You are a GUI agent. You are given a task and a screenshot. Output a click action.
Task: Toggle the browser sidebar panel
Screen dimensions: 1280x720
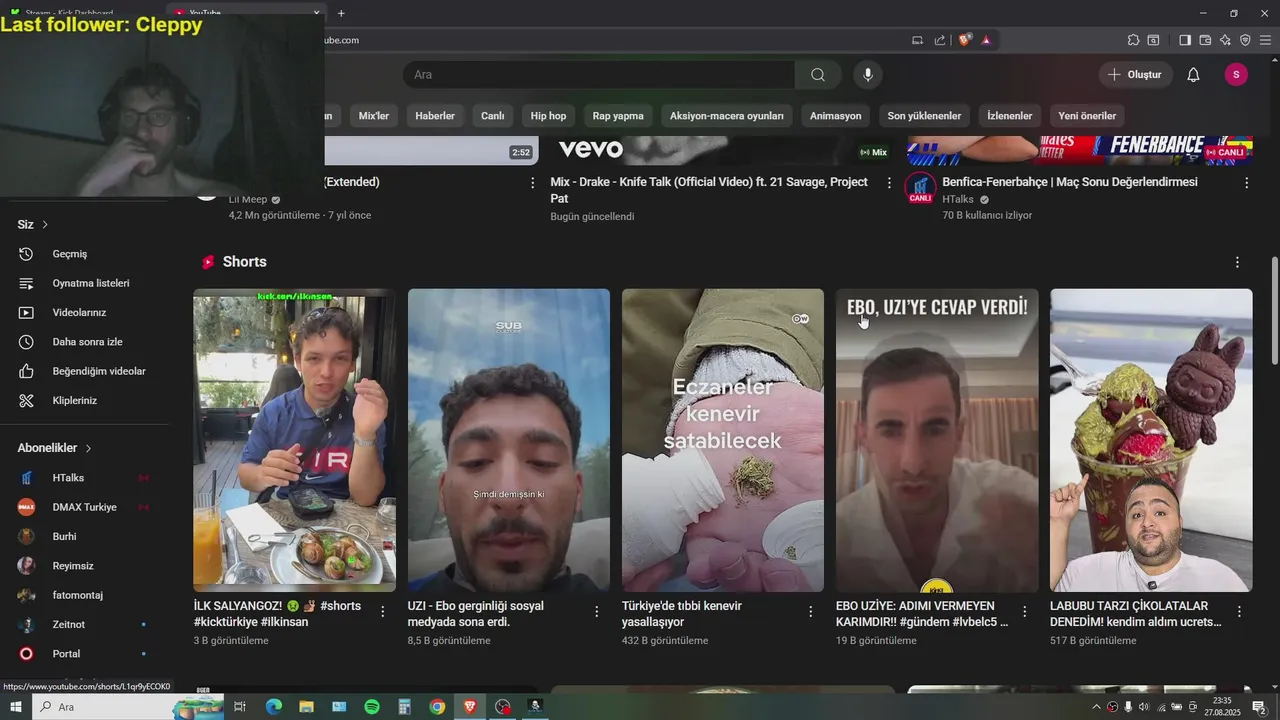[x=1185, y=40]
